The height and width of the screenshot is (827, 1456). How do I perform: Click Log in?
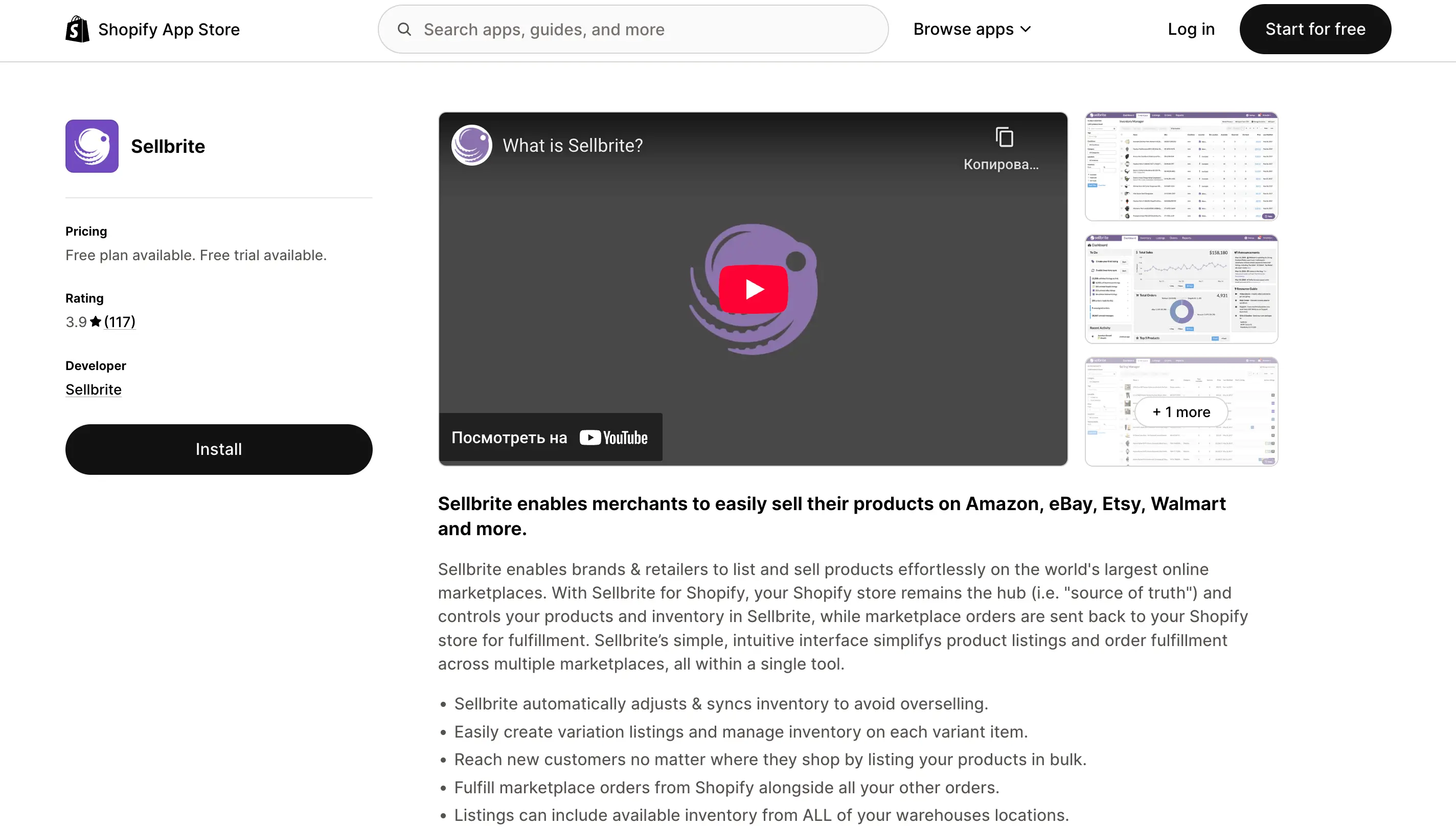tap(1190, 29)
